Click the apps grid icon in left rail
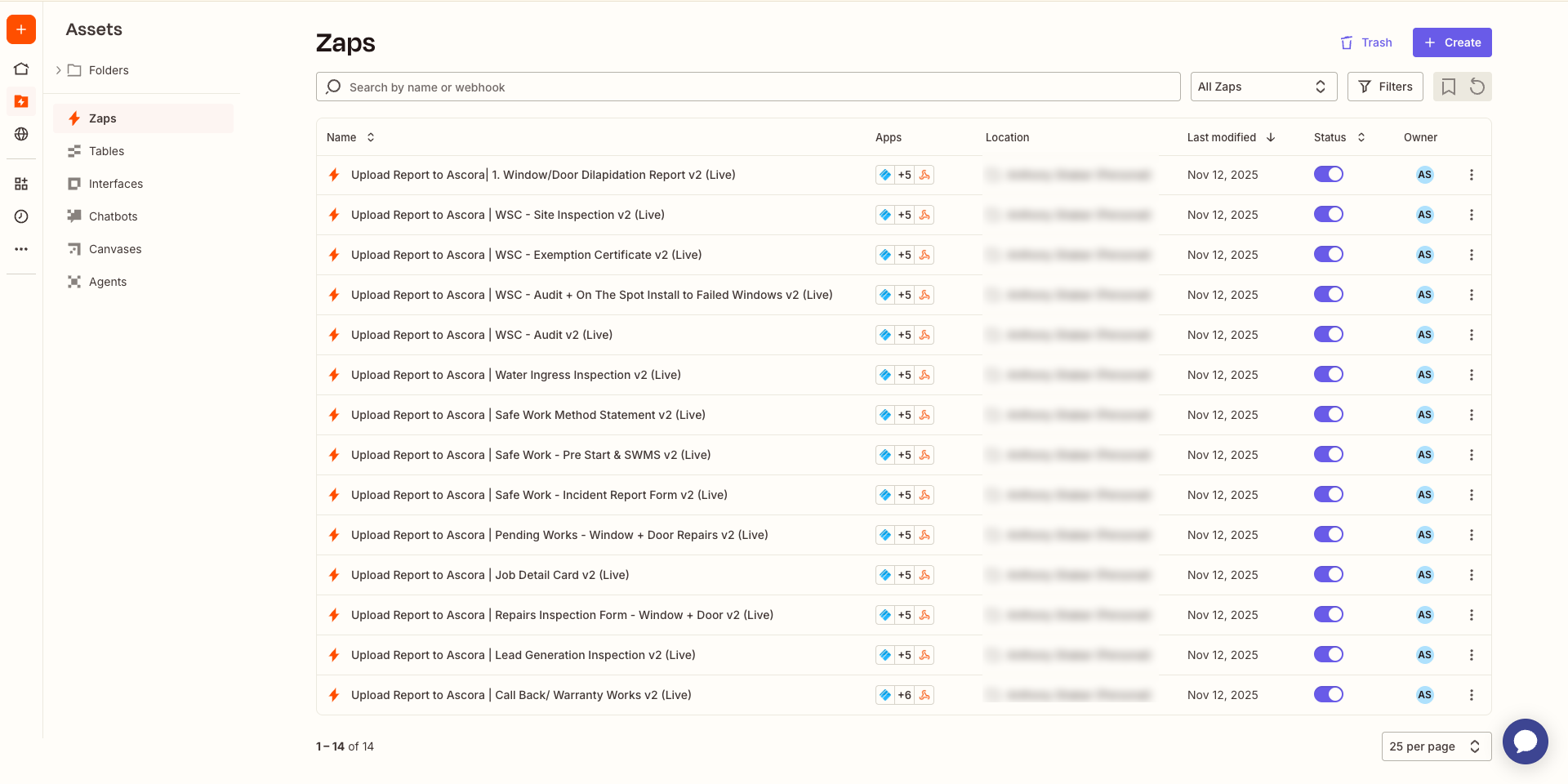 [x=21, y=184]
